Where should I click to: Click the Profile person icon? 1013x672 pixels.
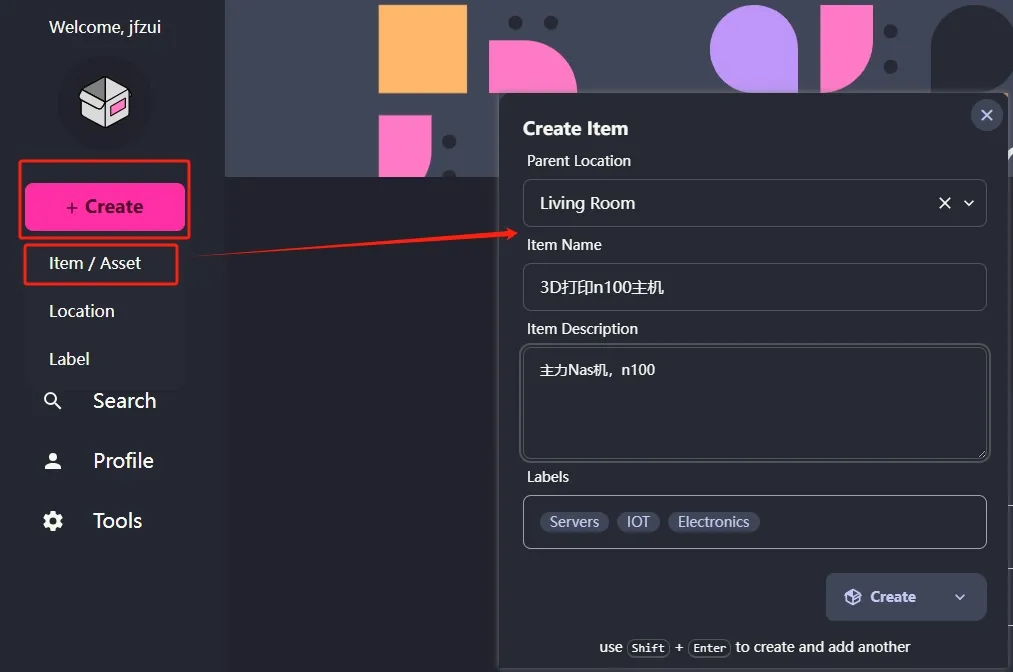[x=53, y=461]
